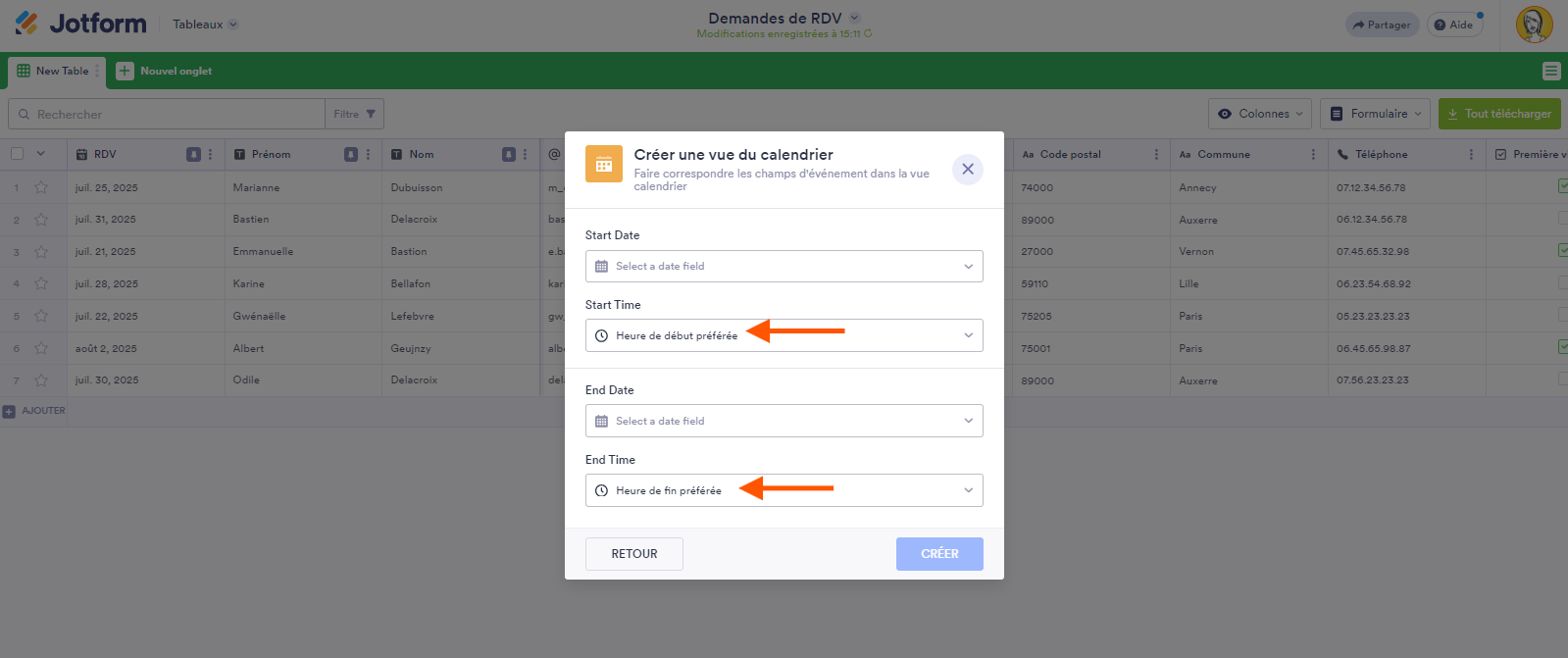This screenshot has height=658, width=1568.
Task: Click the orange calendar icon in dialog
Action: [604, 165]
